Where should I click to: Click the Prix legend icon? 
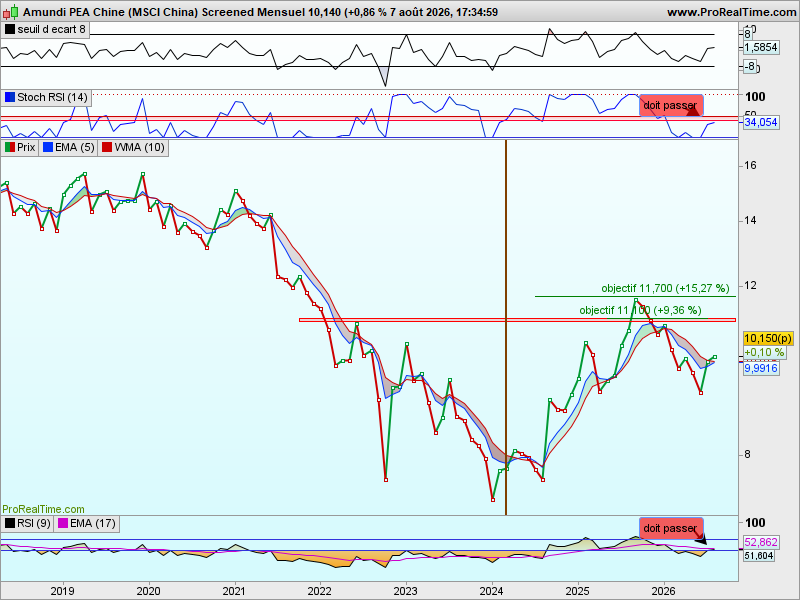pyautogui.click(x=10, y=147)
